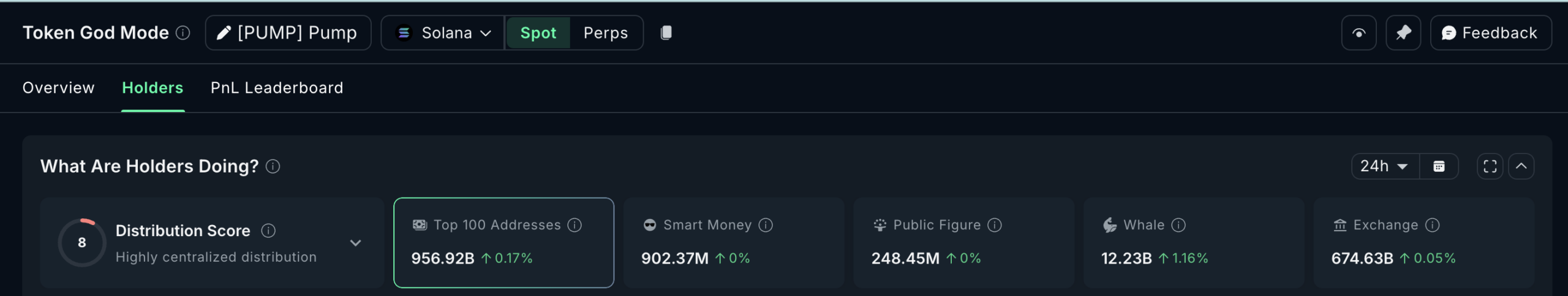Edit the [PUMP] Pump token selector

tap(288, 32)
